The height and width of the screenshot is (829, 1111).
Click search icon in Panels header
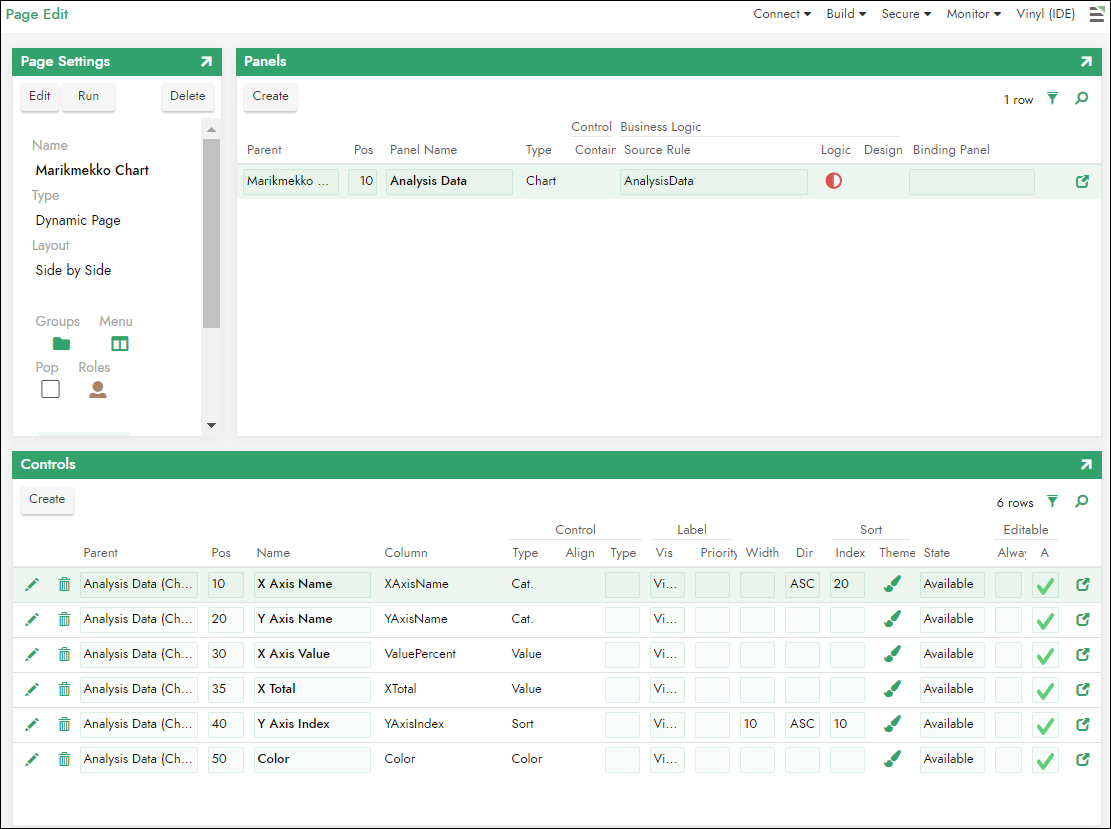tap(1082, 99)
